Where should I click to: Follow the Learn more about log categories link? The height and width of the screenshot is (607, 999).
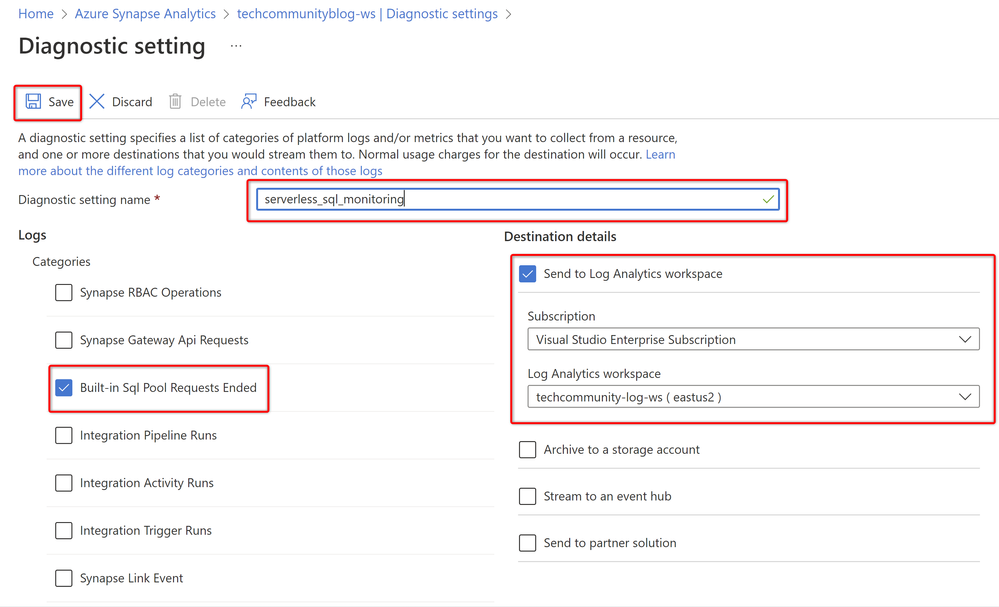click(x=200, y=171)
